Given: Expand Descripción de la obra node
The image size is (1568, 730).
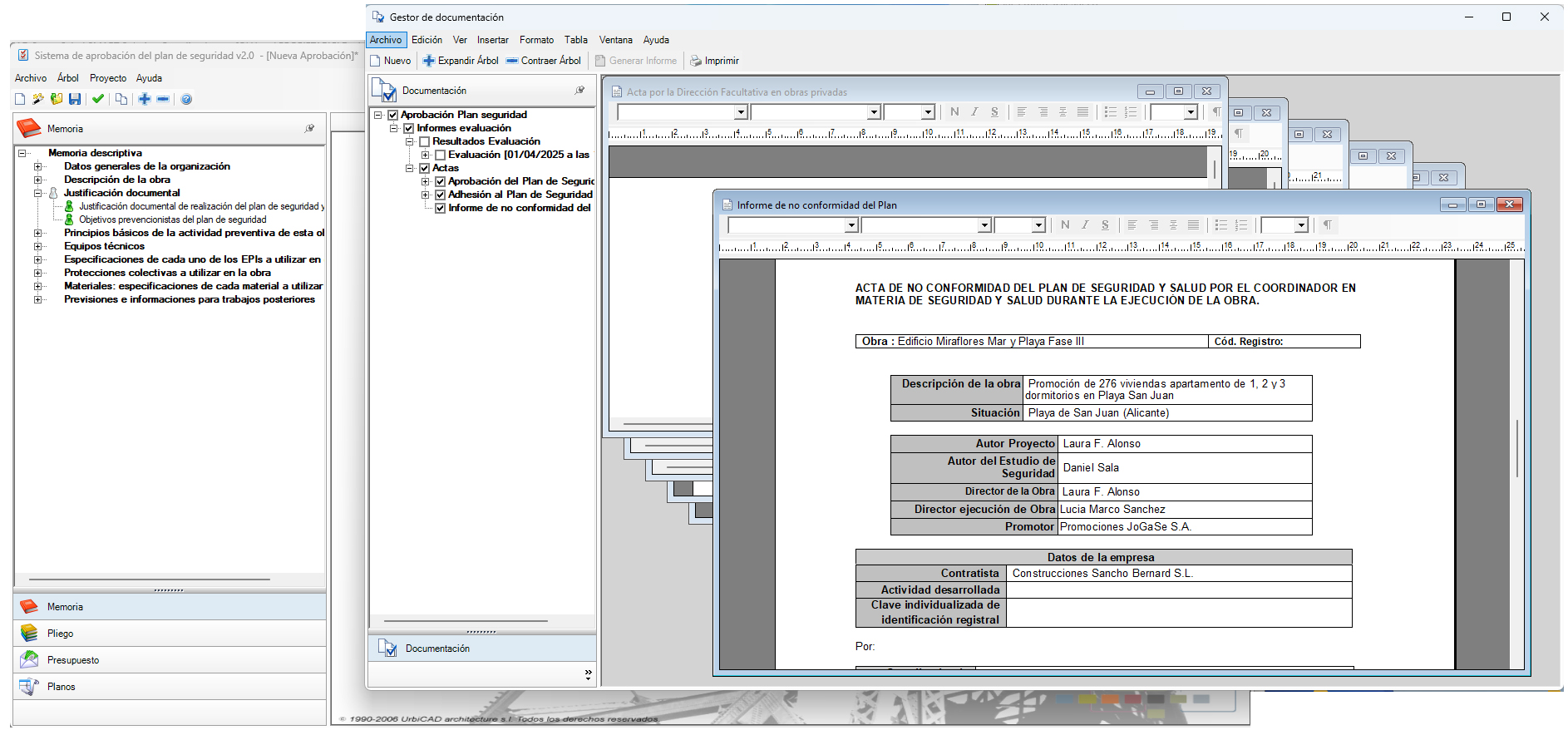Looking at the screenshot, I should pos(37,180).
